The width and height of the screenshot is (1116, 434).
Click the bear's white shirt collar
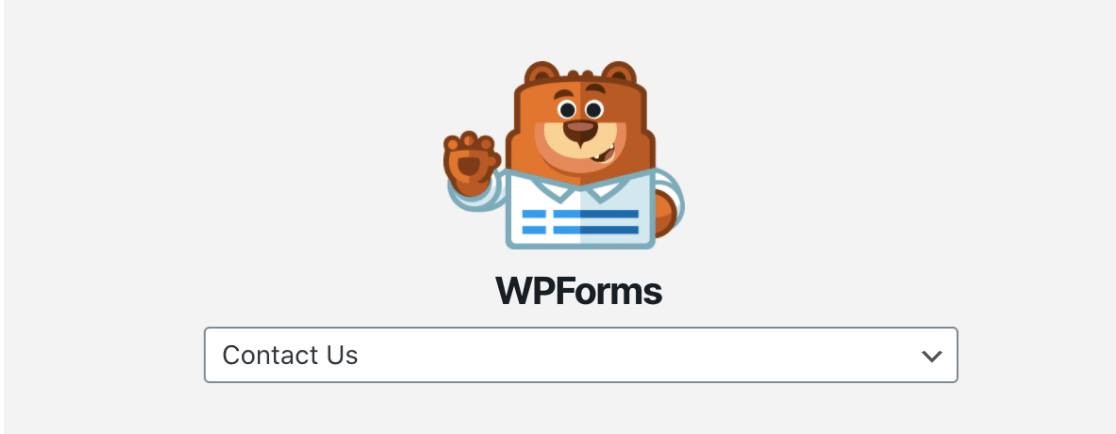click(x=580, y=186)
